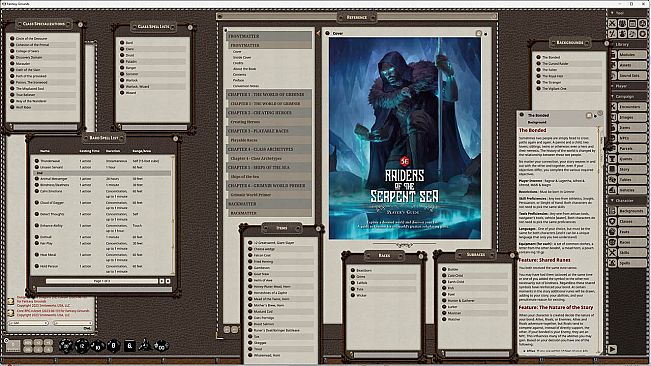The height and width of the screenshot is (366, 651).
Task: Go to next page in Bard Spell List
Action: click(x=162, y=281)
